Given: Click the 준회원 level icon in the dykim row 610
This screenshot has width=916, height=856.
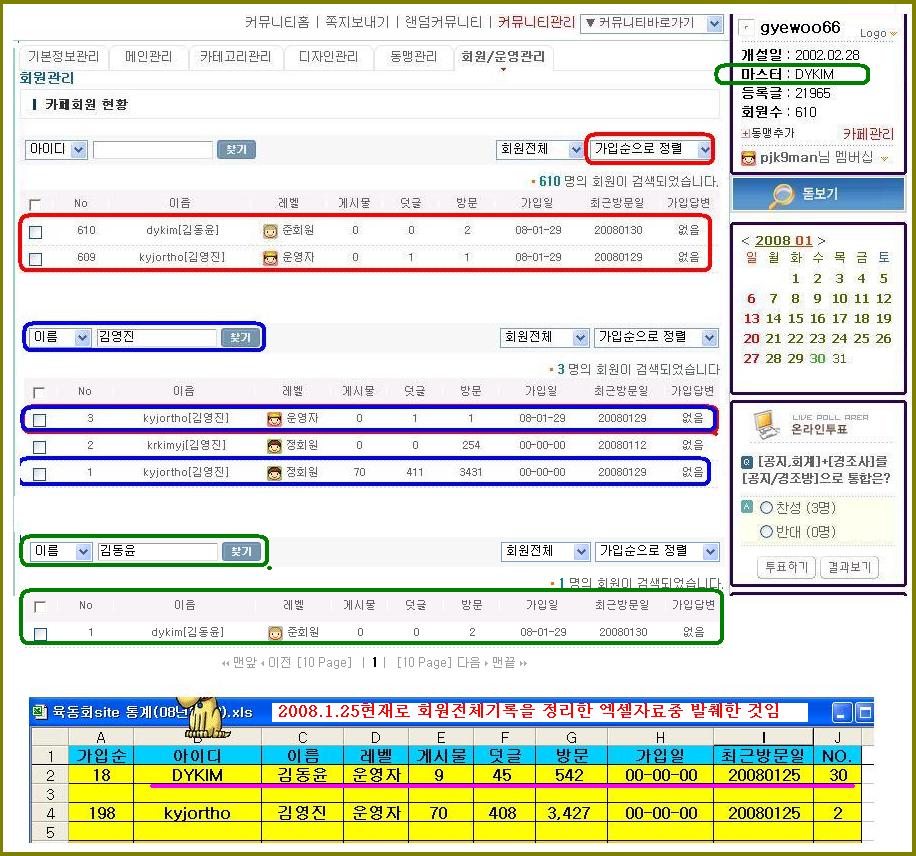Looking at the screenshot, I should [x=270, y=231].
